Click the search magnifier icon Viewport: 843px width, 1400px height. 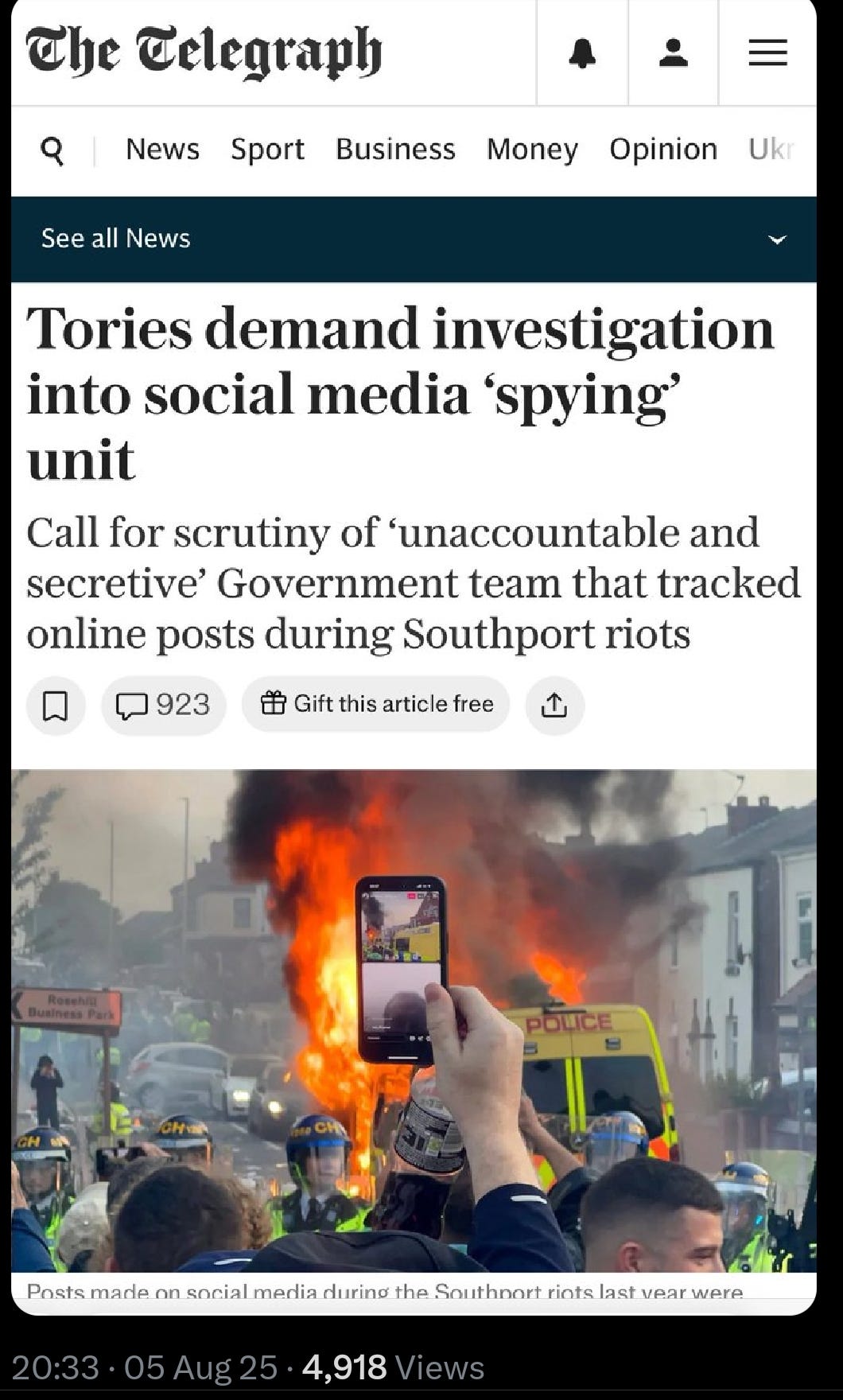point(52,150)
